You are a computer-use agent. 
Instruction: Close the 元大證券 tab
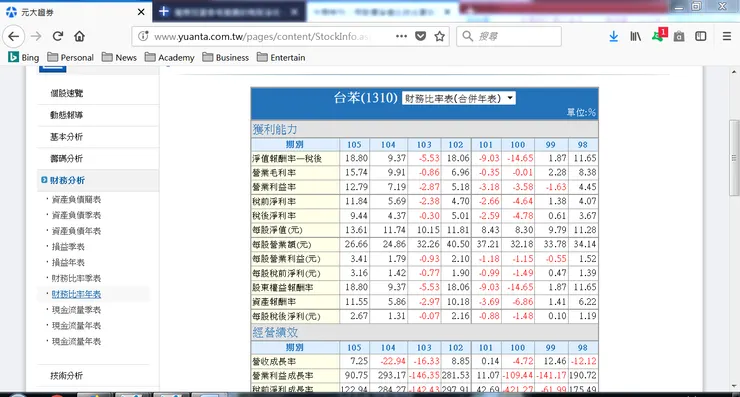point(141,12)
